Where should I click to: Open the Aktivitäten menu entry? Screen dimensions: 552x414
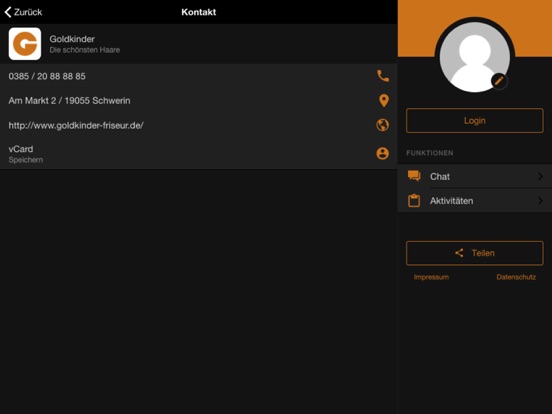pyautogui.click(x=475, y=201)
